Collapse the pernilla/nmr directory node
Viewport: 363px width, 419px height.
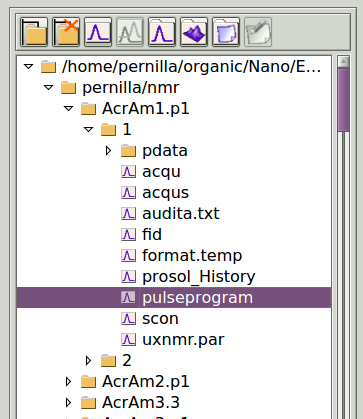click(48, 87)
